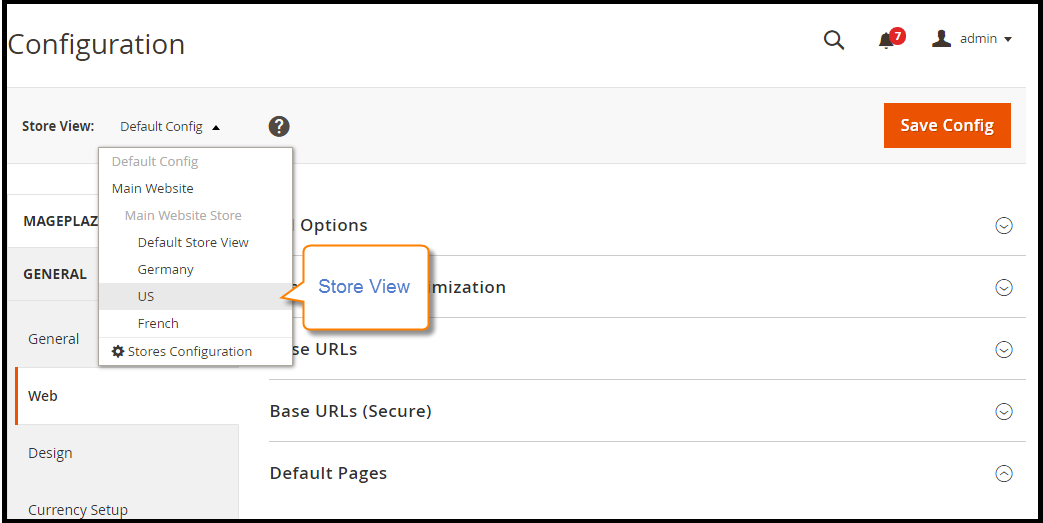Toggle the Default Config store view dropdown
The height and width of the screenshot is (523, 1043).
tap(170, 126)
